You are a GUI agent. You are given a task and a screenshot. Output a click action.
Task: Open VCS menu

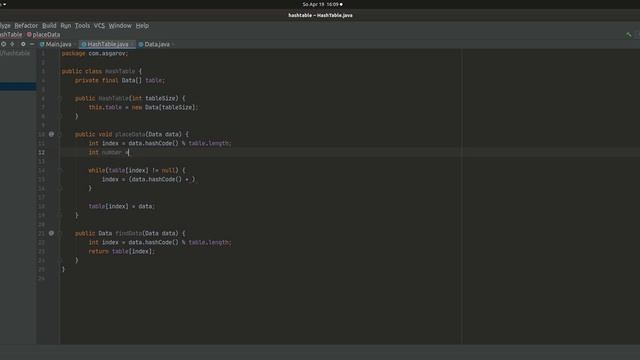(x=99, y=25)
